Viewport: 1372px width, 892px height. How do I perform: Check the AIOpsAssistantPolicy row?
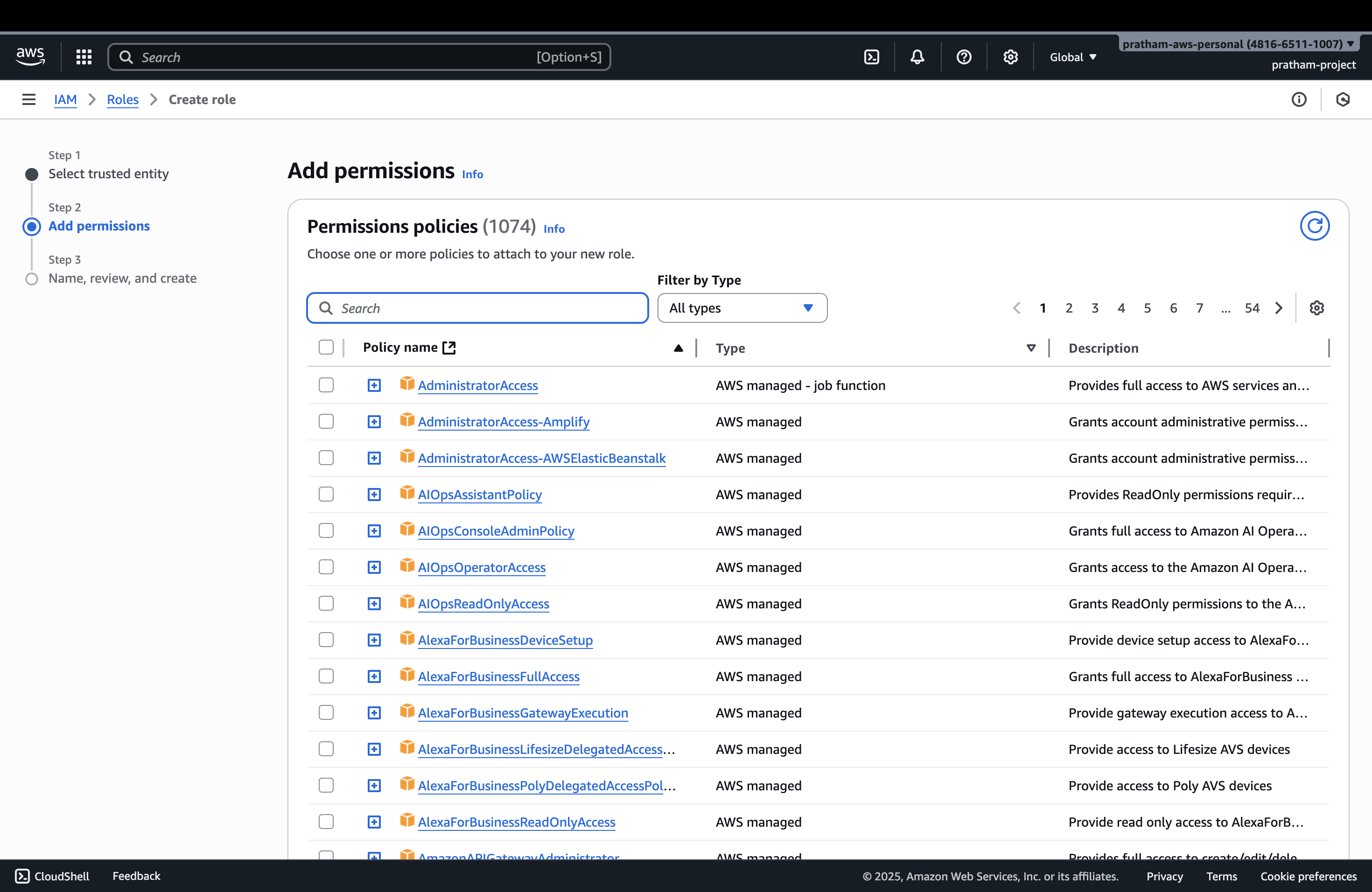(326, 494)
